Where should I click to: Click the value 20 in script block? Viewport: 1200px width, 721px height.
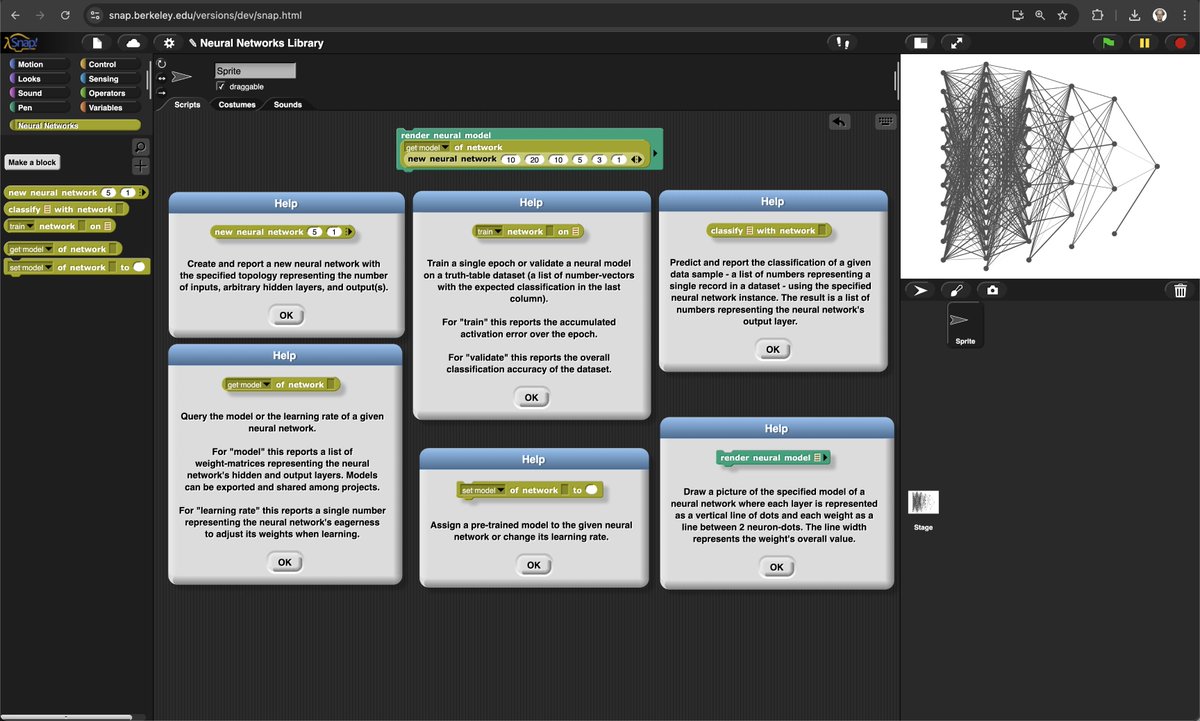coord(533,159)
